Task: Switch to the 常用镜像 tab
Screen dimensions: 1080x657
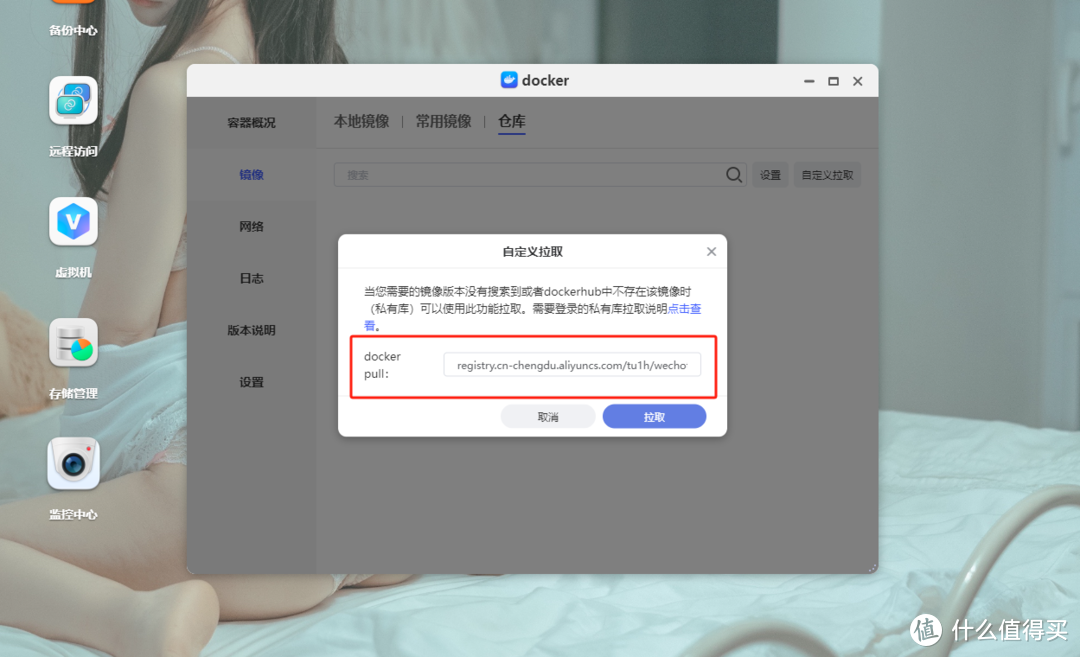Action: (x=444, y=121)
